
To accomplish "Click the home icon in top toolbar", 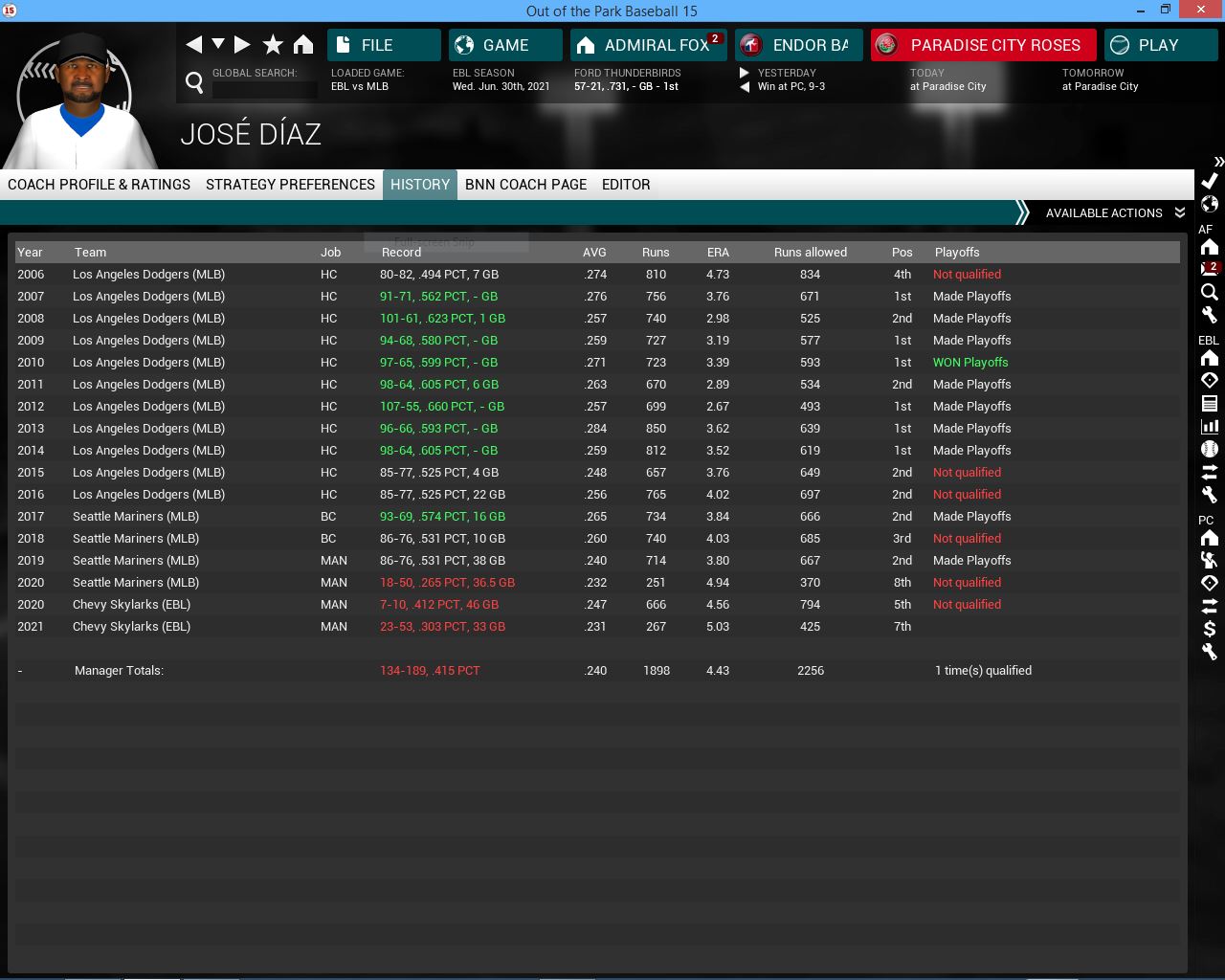I will pos(303,45).
